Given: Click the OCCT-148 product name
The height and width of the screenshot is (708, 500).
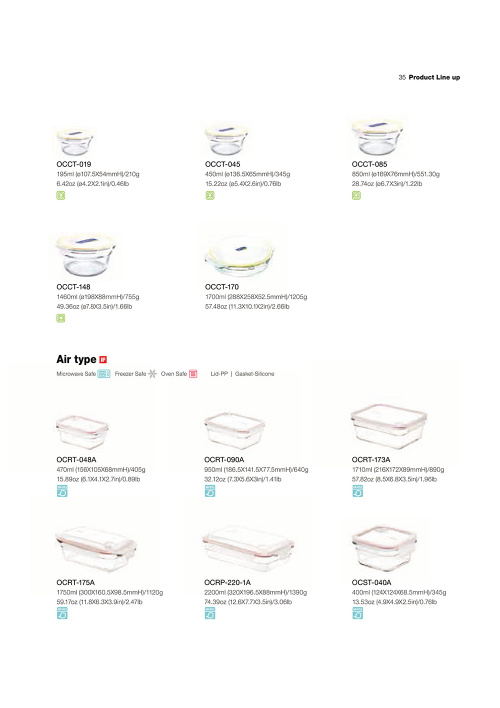Looking at the screenshot, I should pyautogui.click(x=73, y=287).
